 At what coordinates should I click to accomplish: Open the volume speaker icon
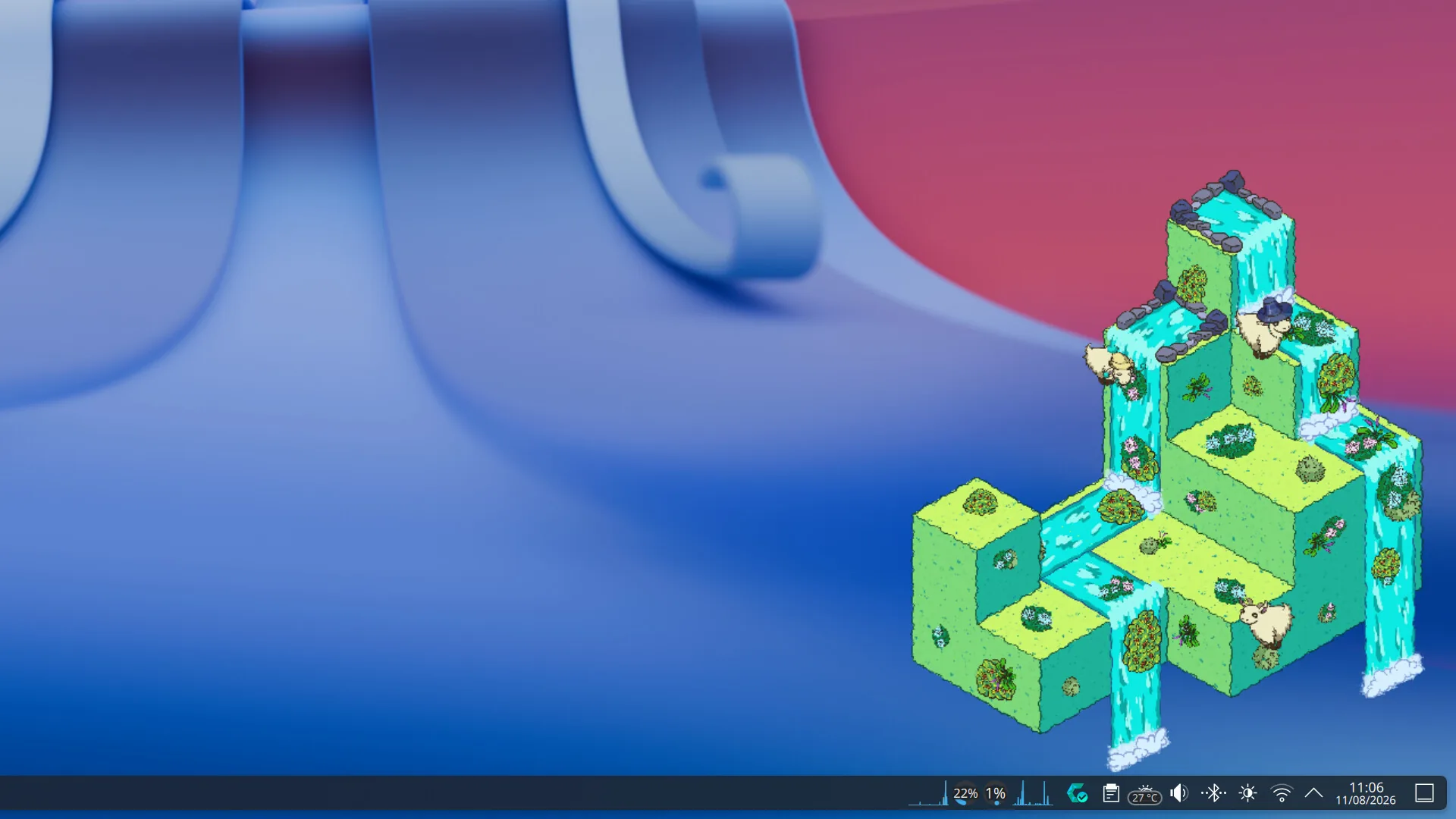click(x=1179, y=793)
